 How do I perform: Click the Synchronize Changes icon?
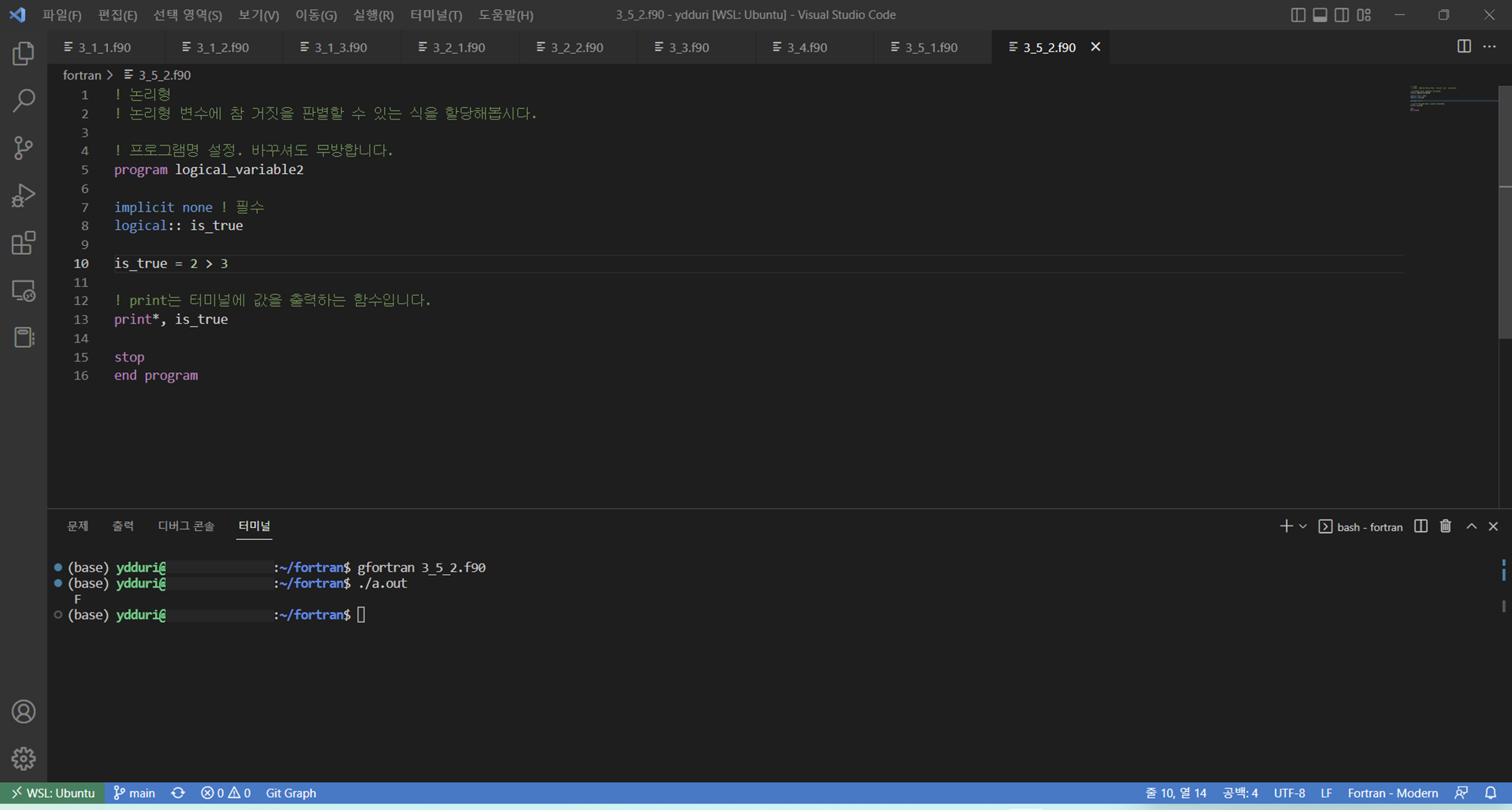tap(178, 793)
